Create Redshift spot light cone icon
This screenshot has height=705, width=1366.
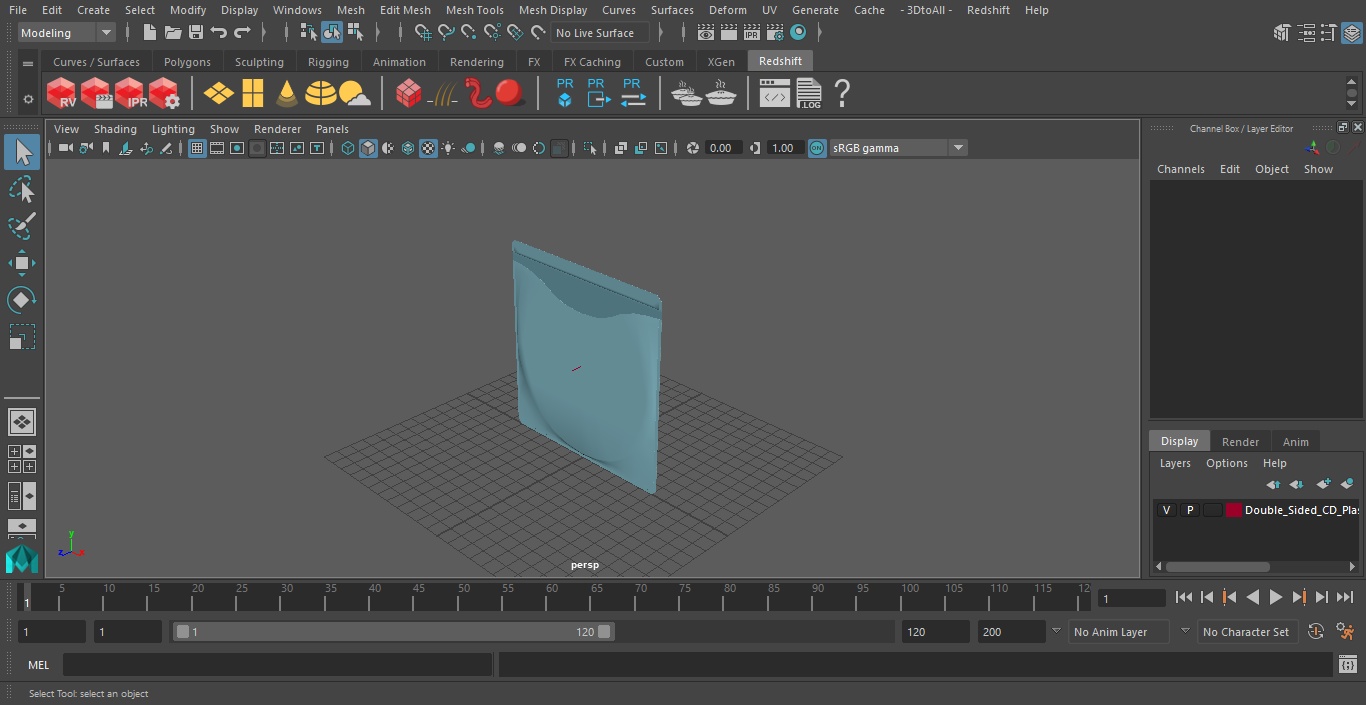(x=287, y=94)
